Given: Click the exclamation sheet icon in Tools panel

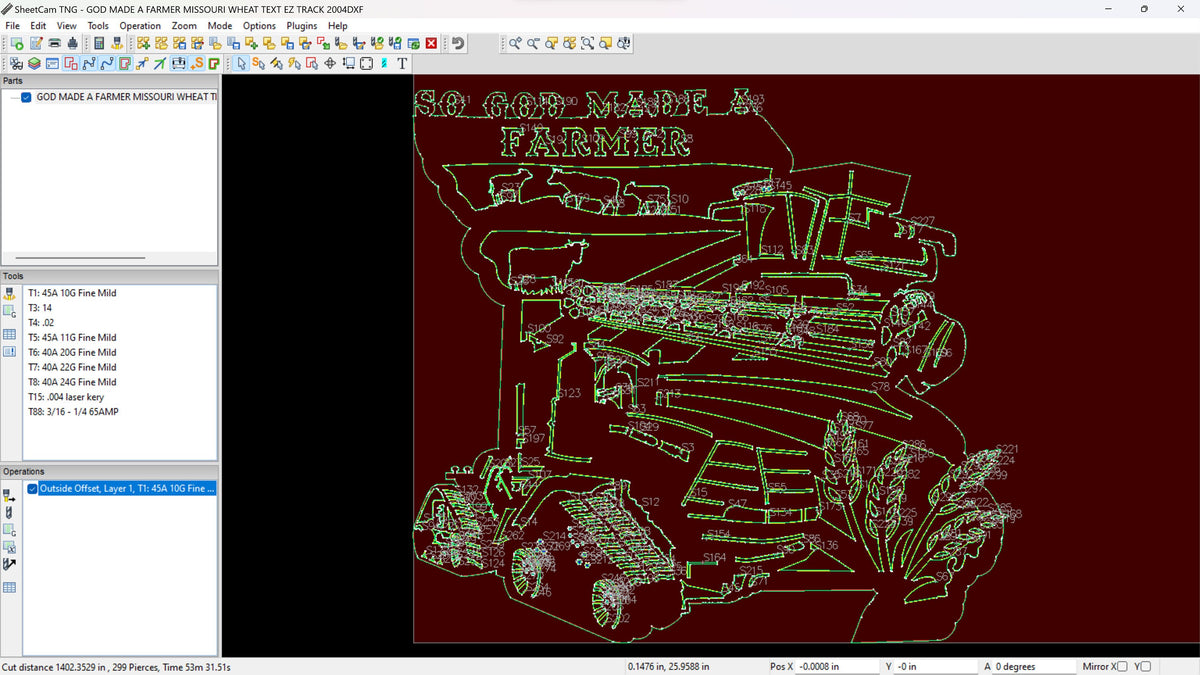Looking at the screenshot, I should (x=10, y=351).
